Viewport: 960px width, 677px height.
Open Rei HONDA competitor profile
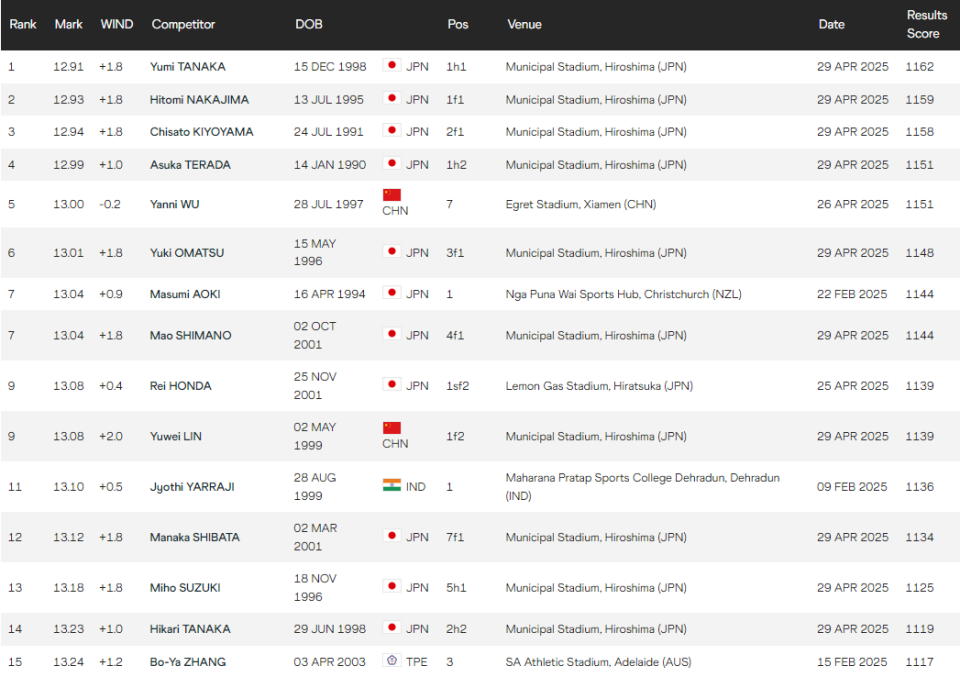(x=181, y=386)
